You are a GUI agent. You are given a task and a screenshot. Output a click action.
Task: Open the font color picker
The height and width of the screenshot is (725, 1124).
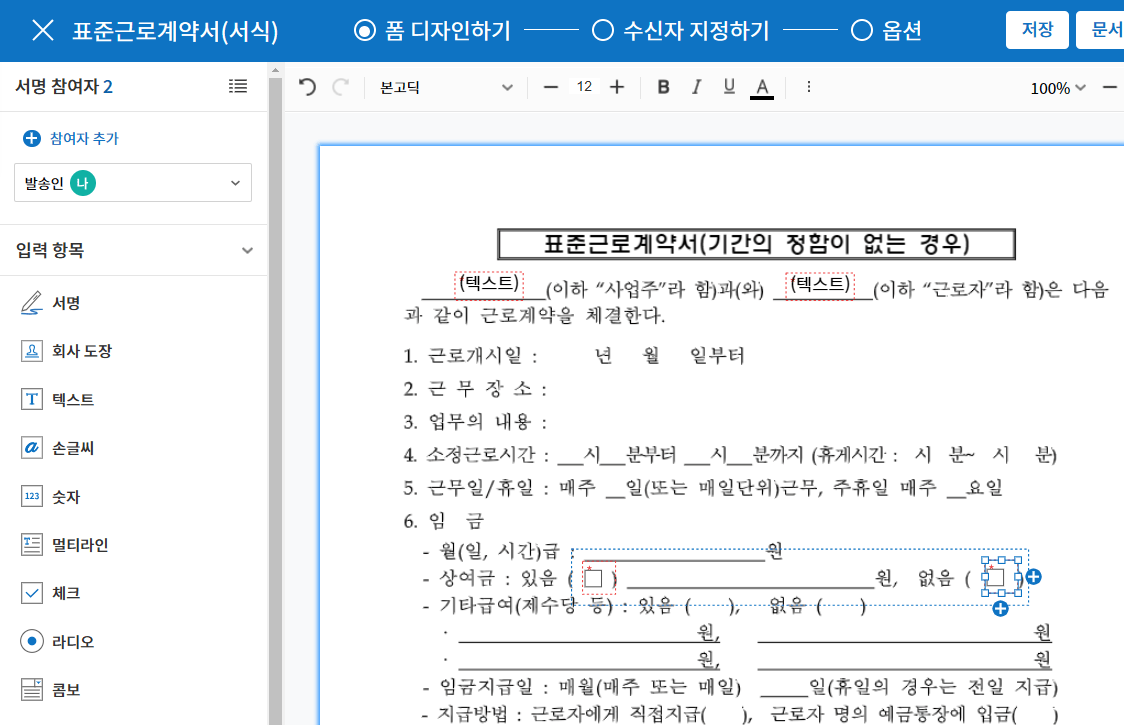click(x=762, y=87)
